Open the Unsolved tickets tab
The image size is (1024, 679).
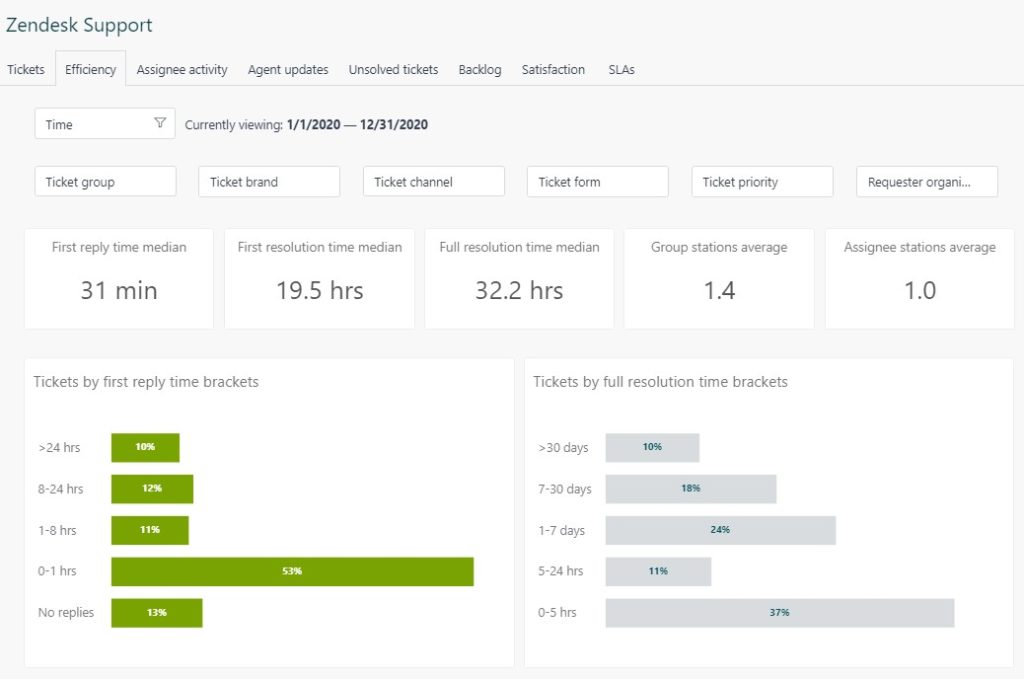tap(393, 69)
